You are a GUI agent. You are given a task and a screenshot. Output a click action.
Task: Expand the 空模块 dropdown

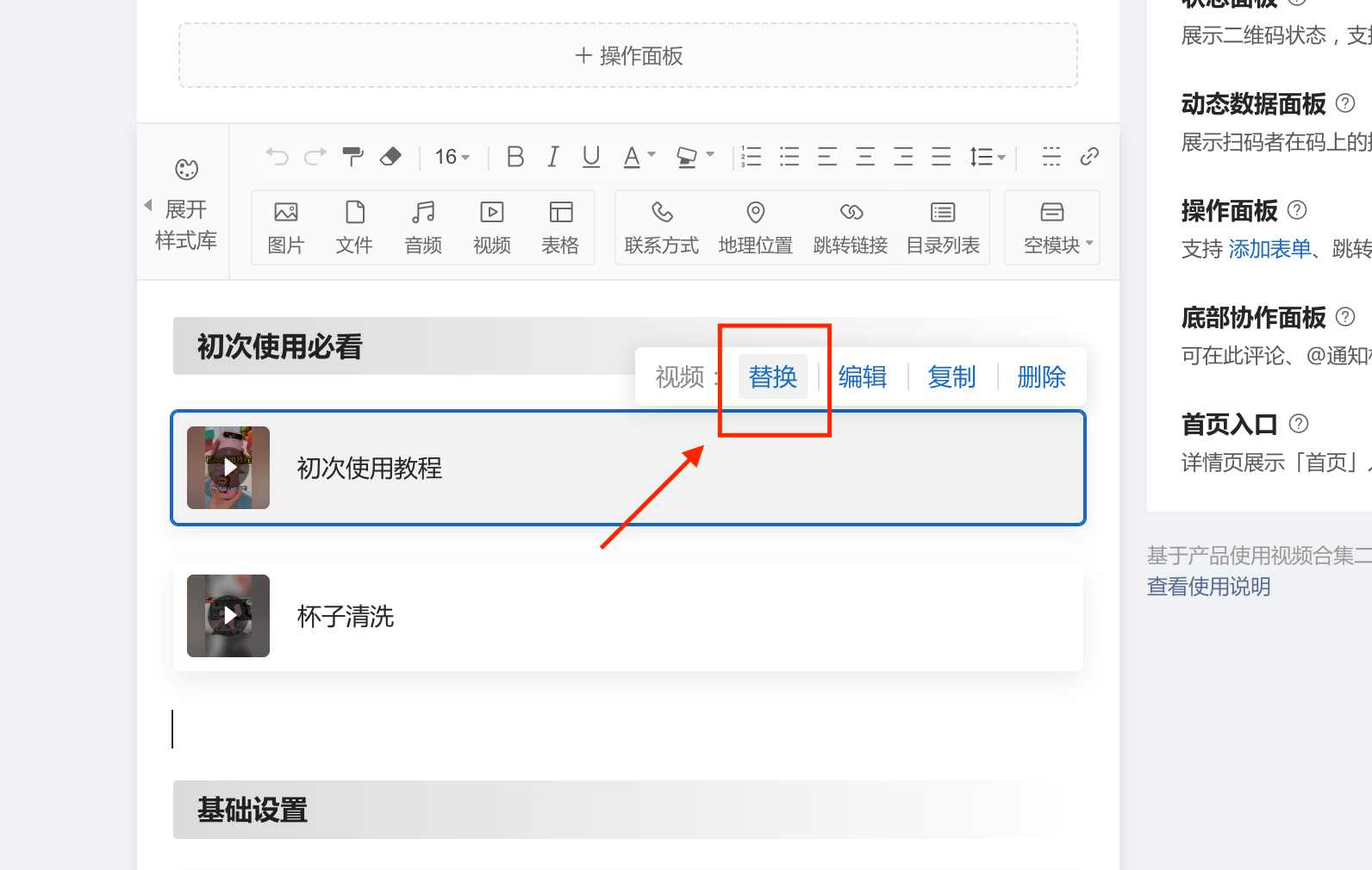(x=1057, y=227)
